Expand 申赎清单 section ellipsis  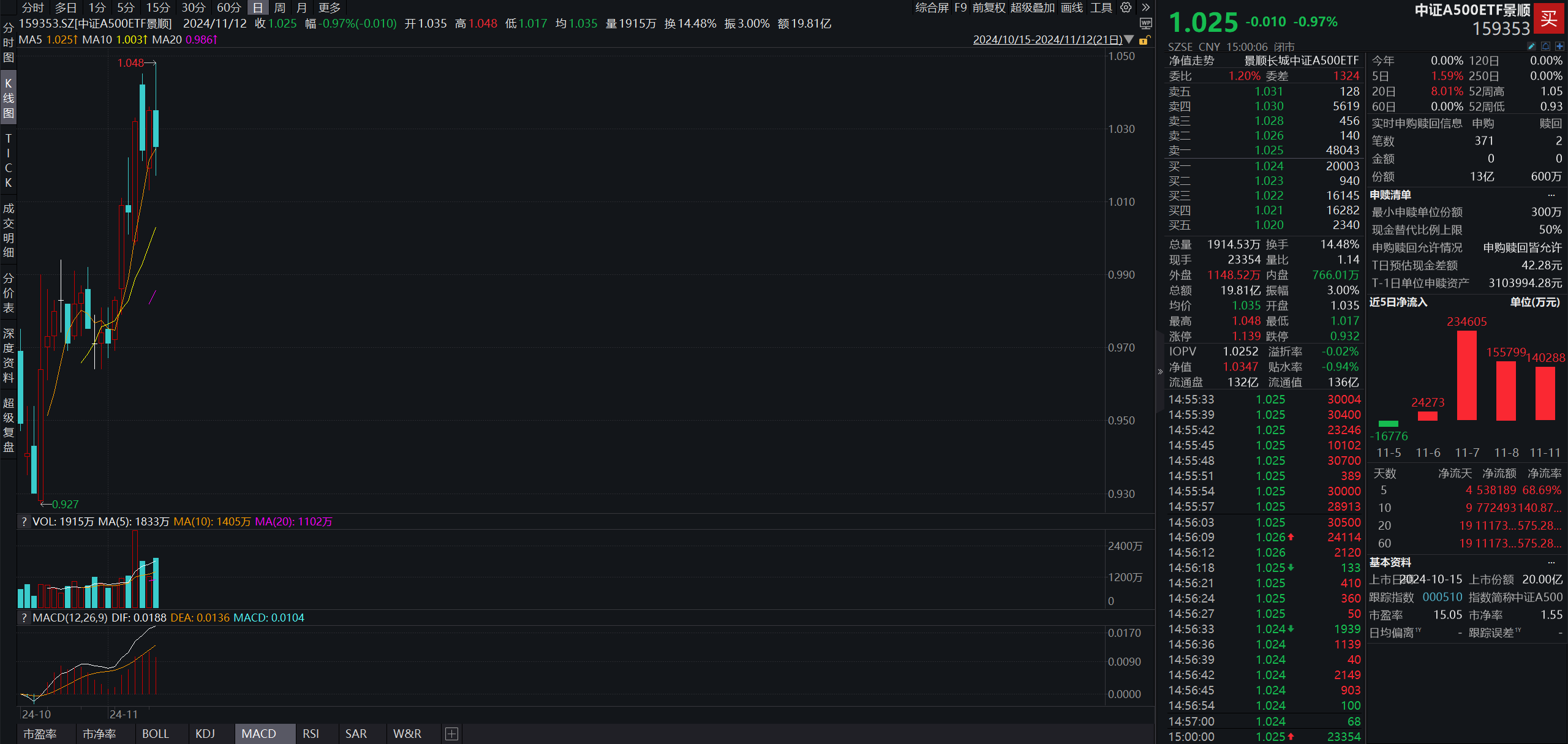(x=1551, y=195)
